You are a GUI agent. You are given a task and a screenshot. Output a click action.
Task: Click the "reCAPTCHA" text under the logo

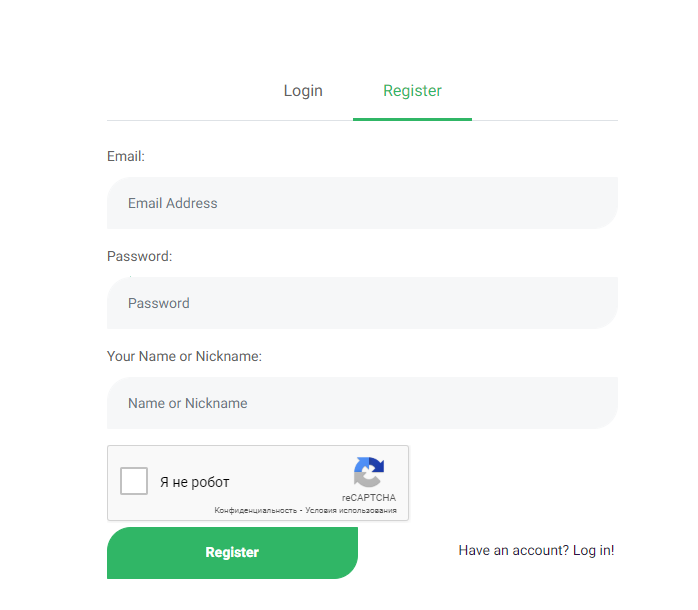coord(368,497)
